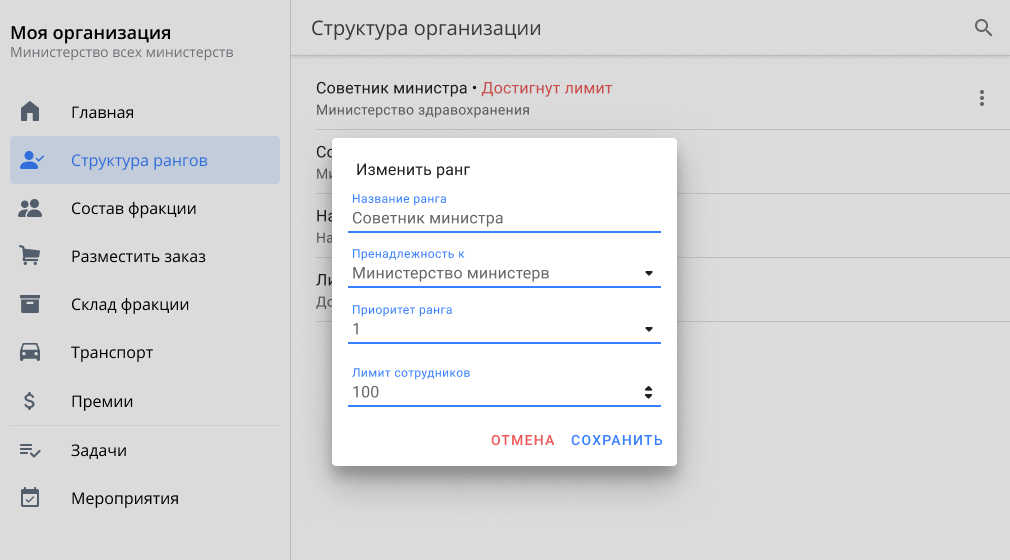Screen dimensions: 1010x560
Task: Click the Задачи checklist icon
Action: [30, 450]
